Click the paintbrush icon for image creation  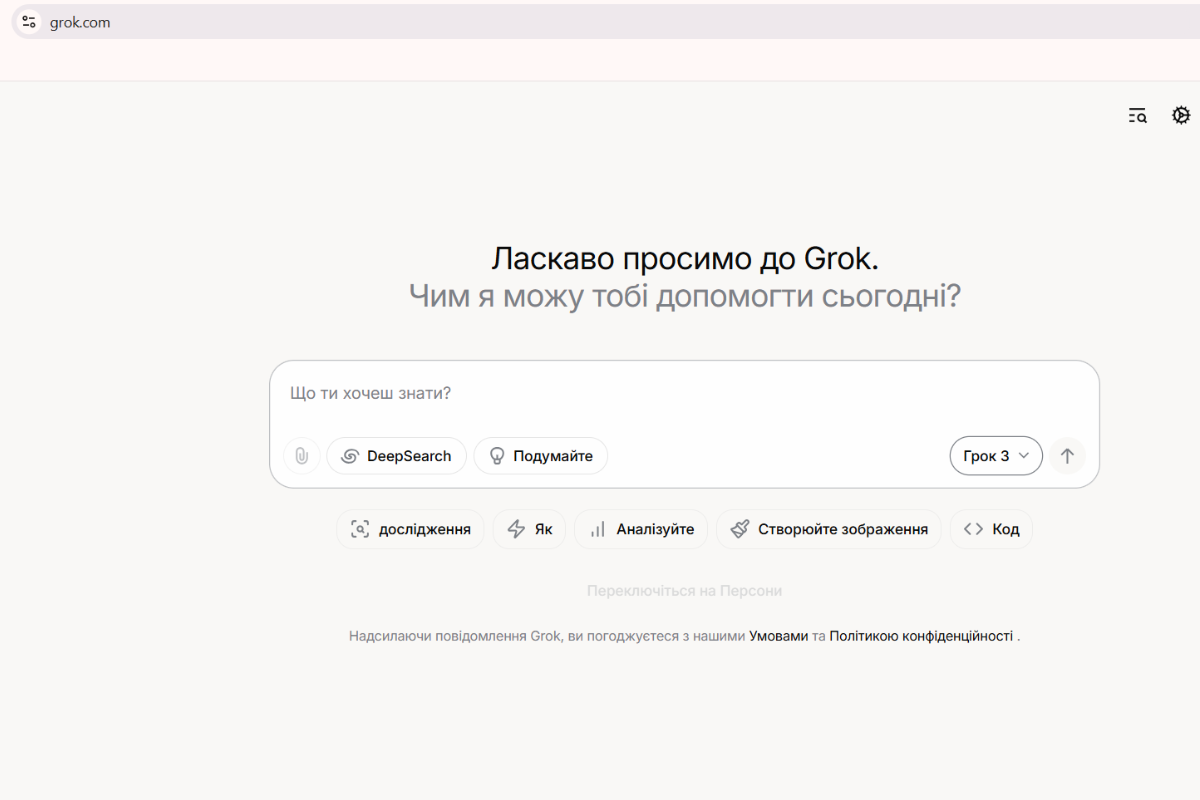tap(740, 529)
